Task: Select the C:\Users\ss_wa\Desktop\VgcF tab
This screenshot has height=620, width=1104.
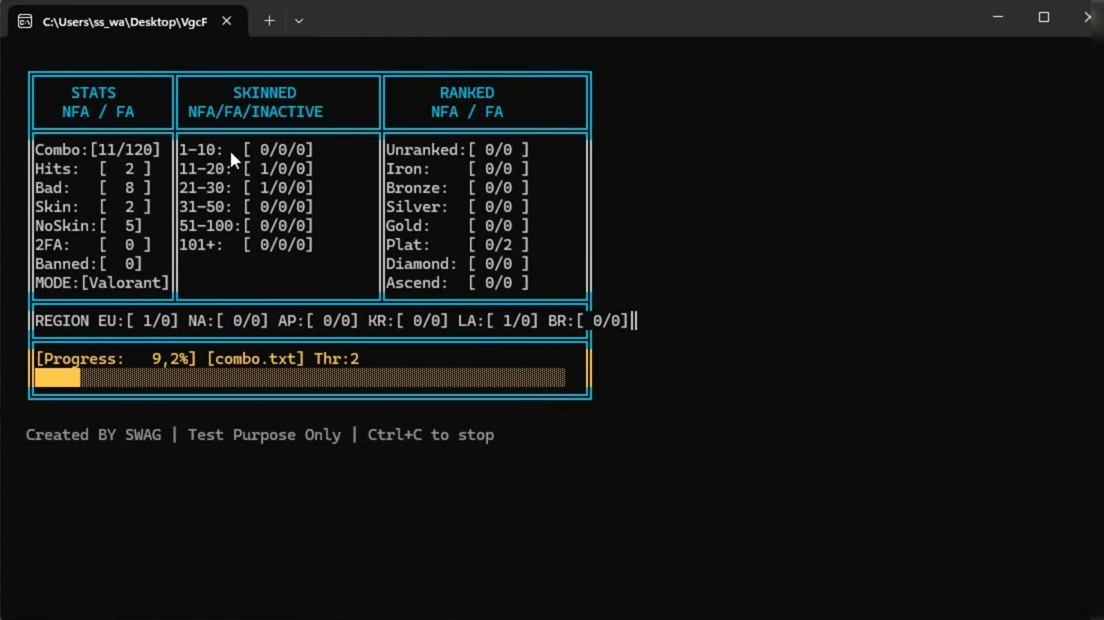Action: pyautogui.click(x=127, y=21)
